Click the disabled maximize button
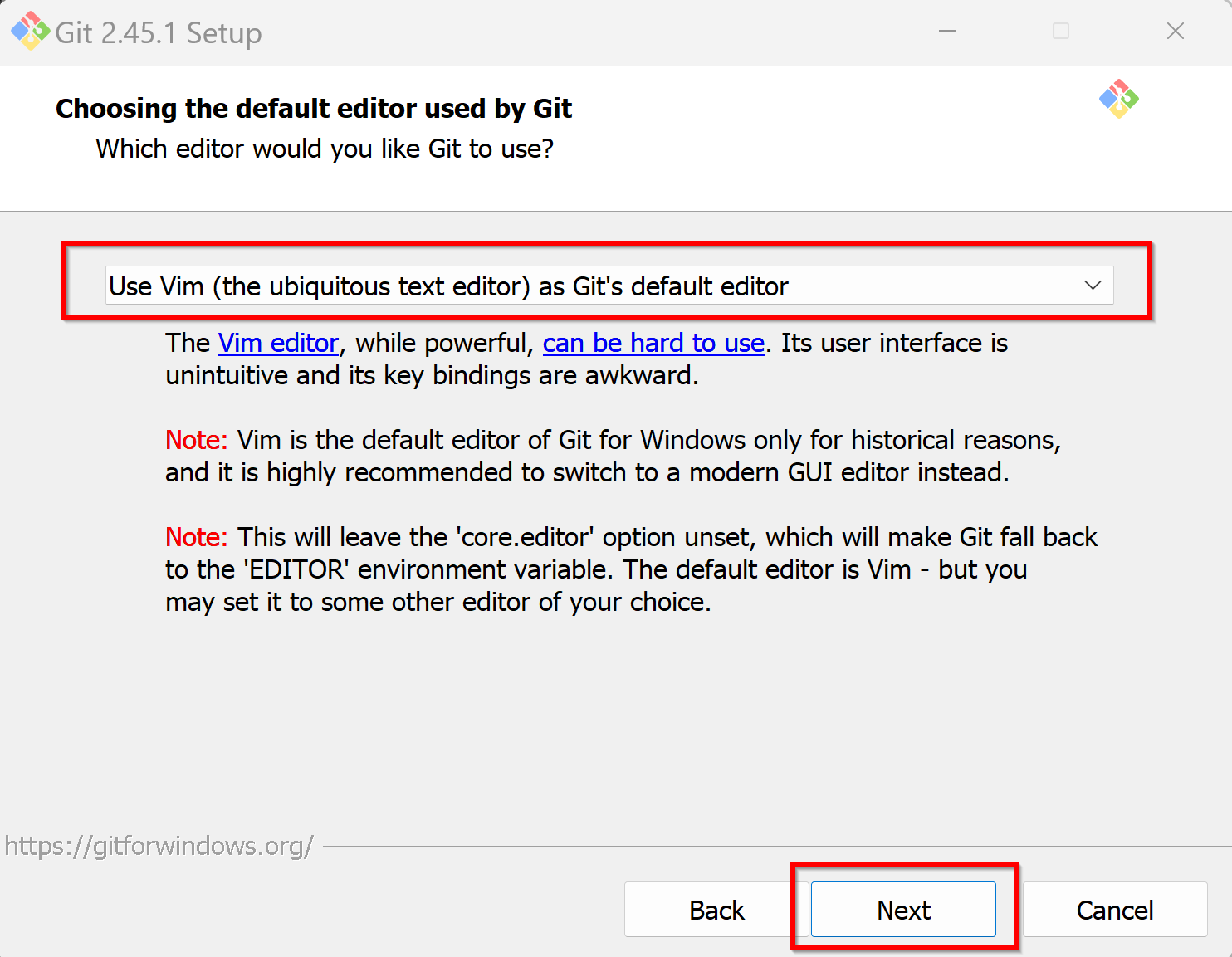 [1061, 32]
